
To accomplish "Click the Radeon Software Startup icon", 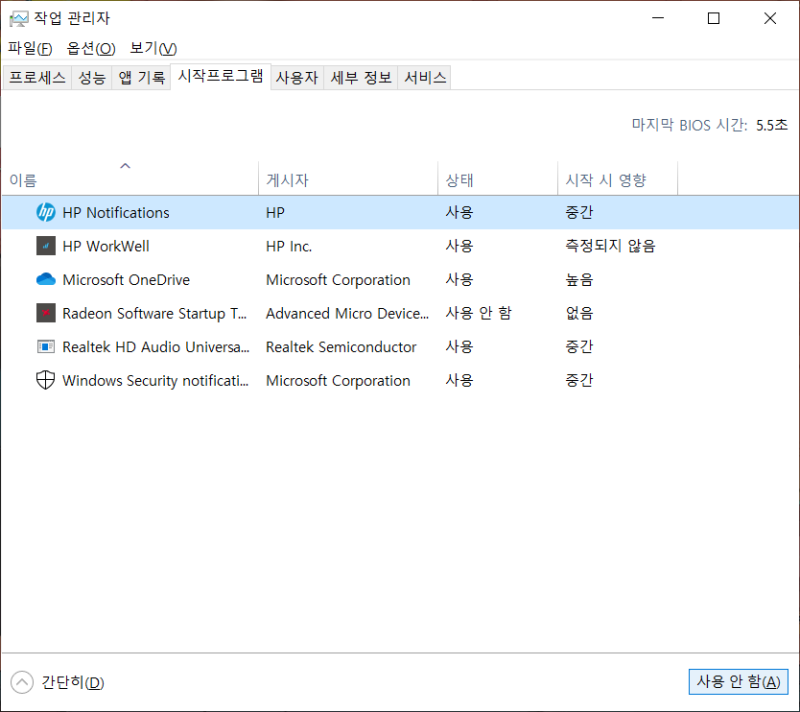I will tap(45, 313).
